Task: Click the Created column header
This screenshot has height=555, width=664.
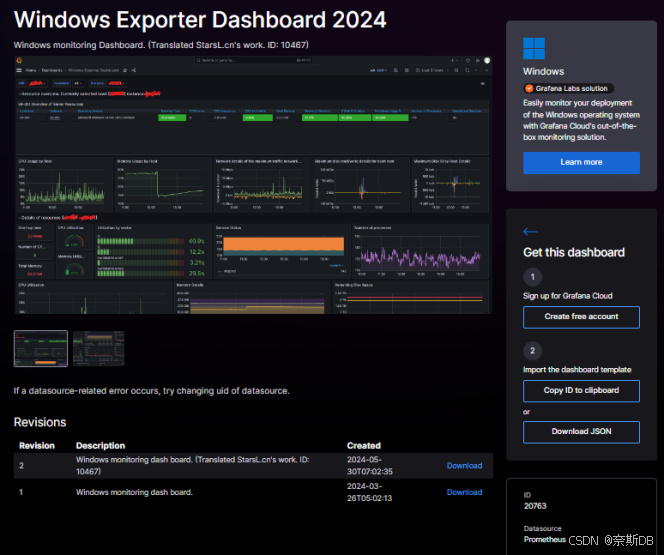Action: pos(364,446)
